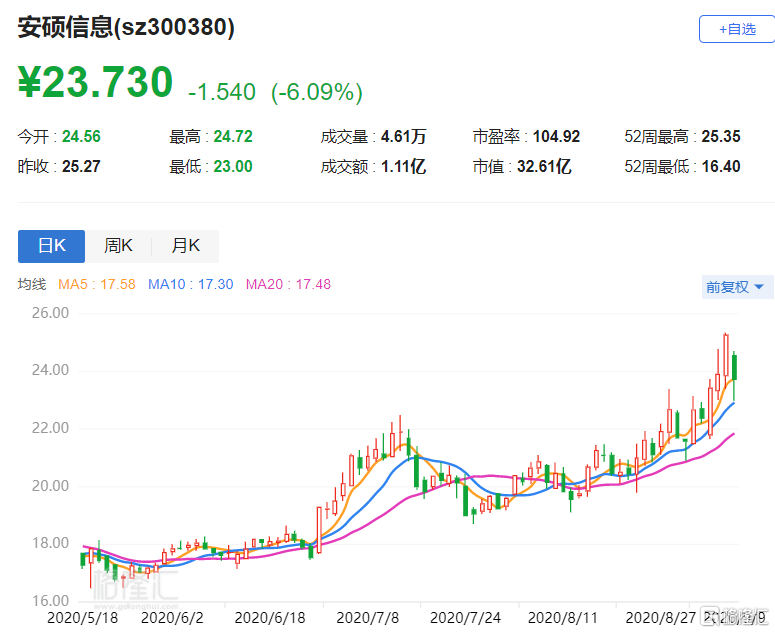Click the 16.00 y-axis label
Viewport: 775px width, 633px height.
point(50,601)
